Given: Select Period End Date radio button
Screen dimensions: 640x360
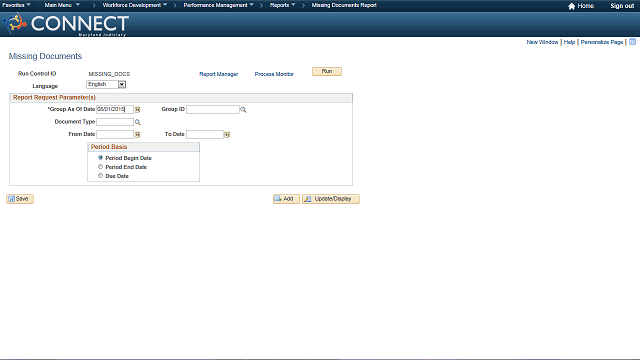Looking at the screenshot, I should (x=100, y=167).
